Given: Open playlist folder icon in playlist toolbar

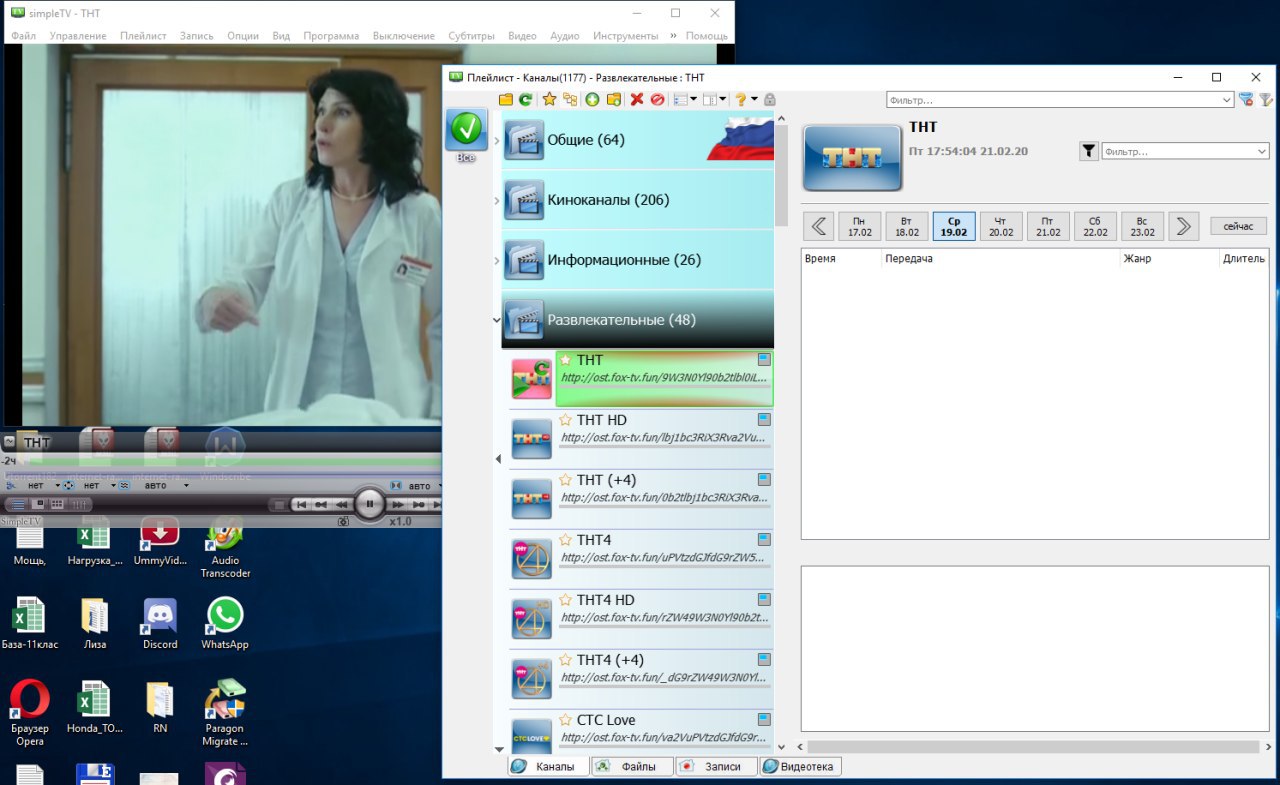Looking at the screenshot, I should click(506, 99).
